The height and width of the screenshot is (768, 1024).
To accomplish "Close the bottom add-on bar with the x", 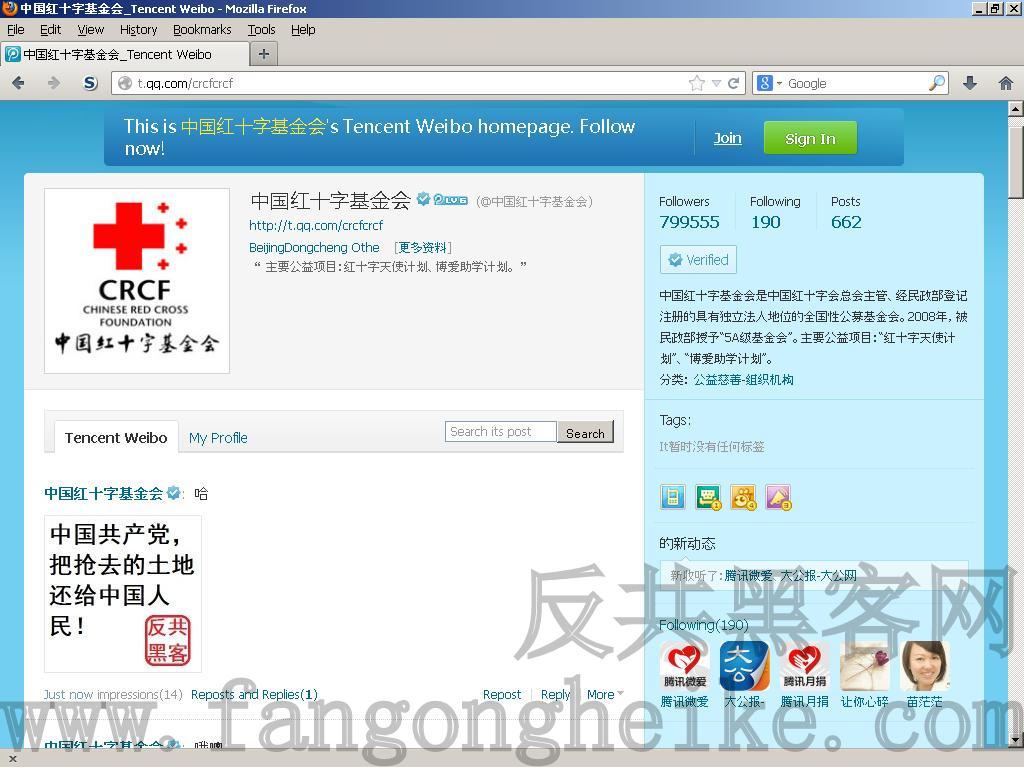I will [12, 760].
